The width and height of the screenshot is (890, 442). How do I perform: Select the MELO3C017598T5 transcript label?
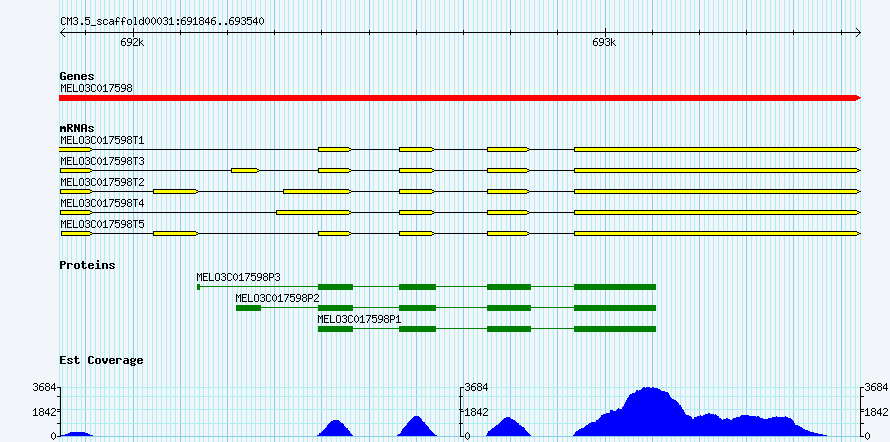(102, 224)
